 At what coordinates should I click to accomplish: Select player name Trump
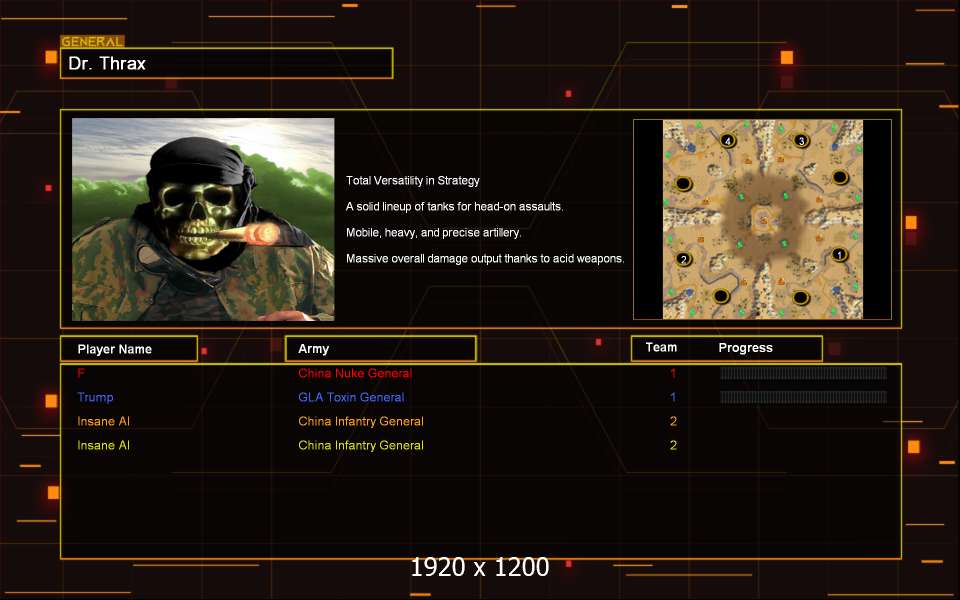click(x=96, y=397)
